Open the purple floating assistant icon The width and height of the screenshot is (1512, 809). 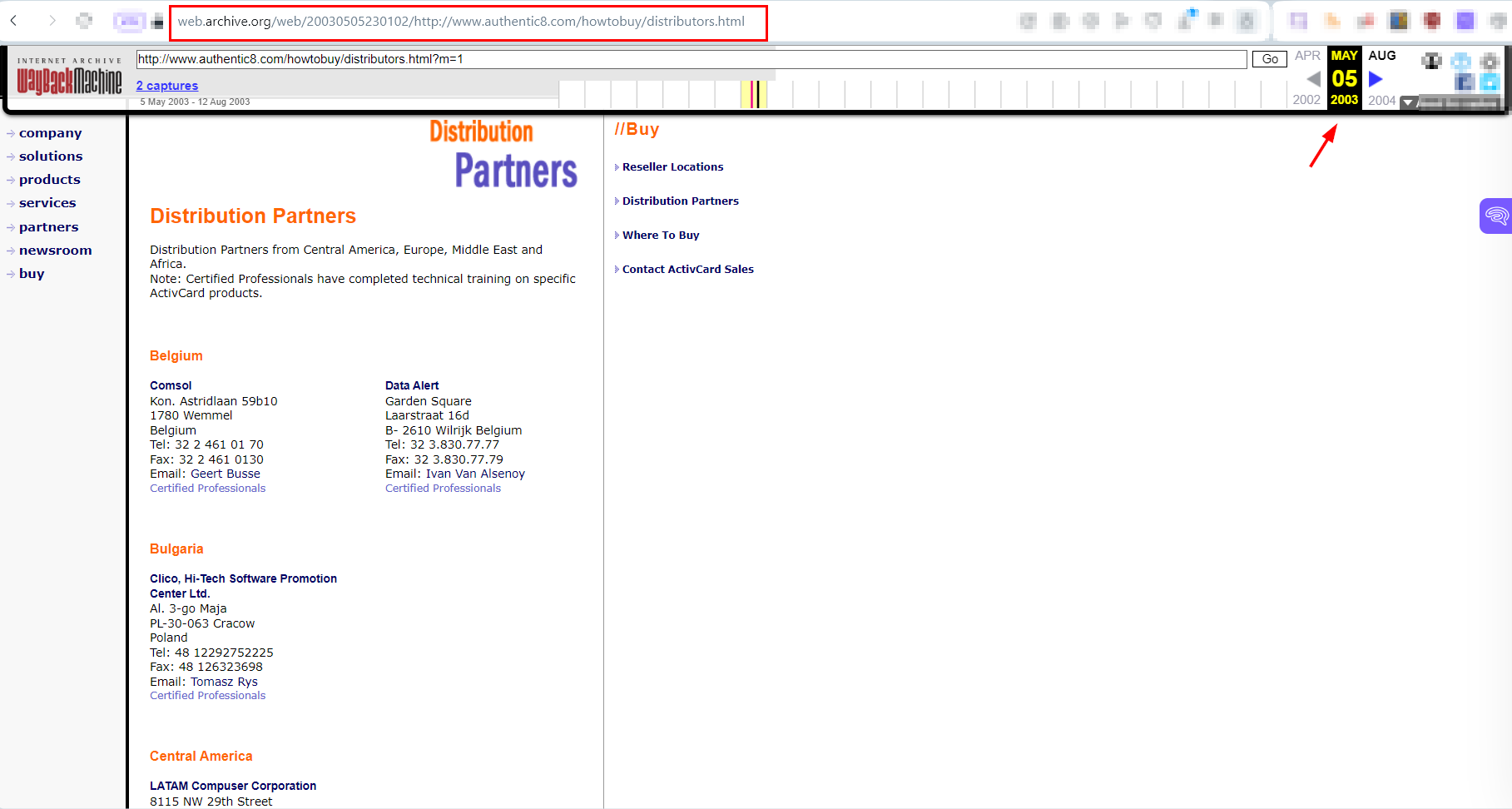point(1496,216)
